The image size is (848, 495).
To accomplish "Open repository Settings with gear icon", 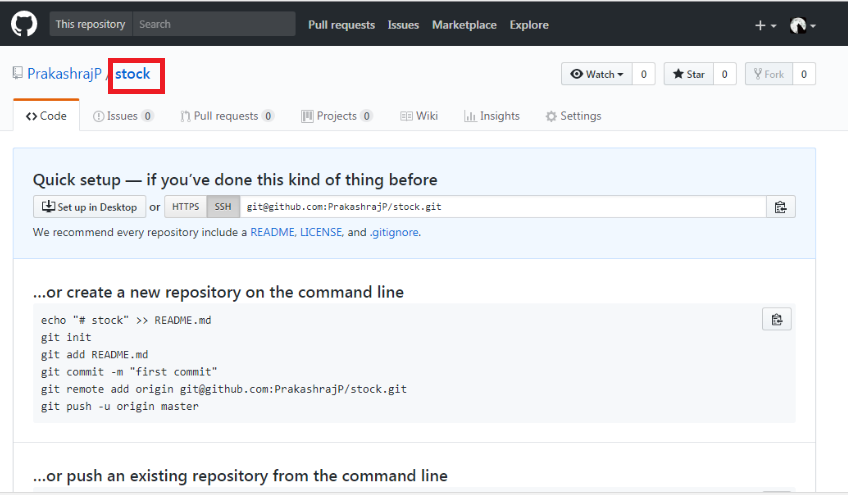I will click(x=573, y=116).
